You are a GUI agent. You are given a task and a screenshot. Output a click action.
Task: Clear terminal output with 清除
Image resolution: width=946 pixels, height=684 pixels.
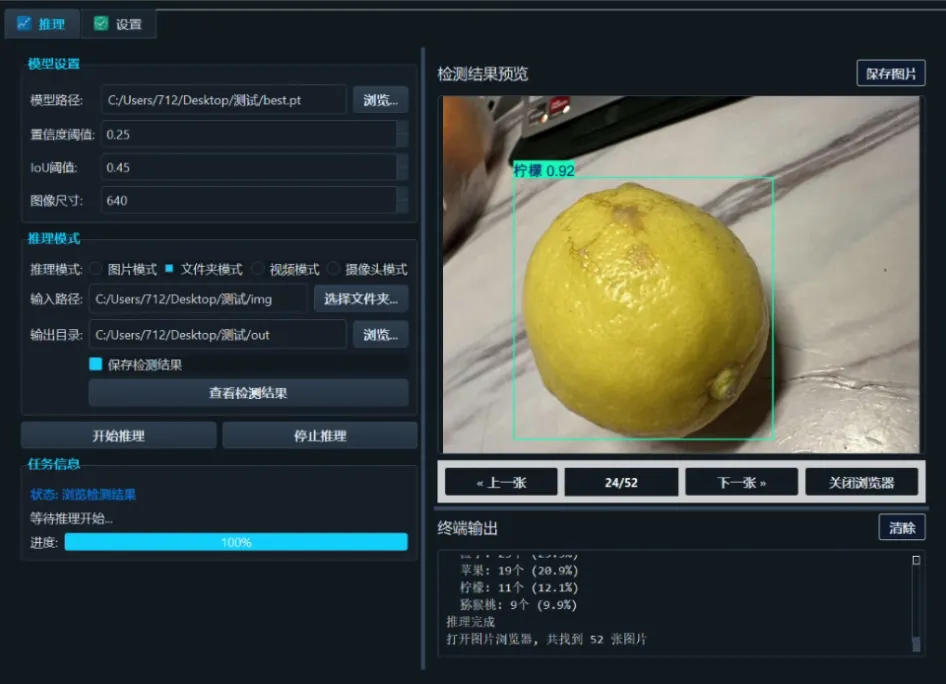click(900, 527)
